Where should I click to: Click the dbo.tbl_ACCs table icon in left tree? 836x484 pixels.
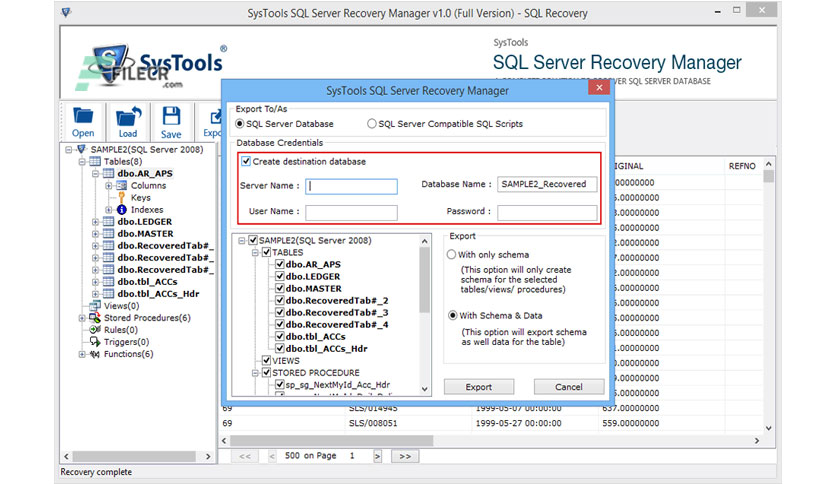pyautogui.click(x=108, y=281)
